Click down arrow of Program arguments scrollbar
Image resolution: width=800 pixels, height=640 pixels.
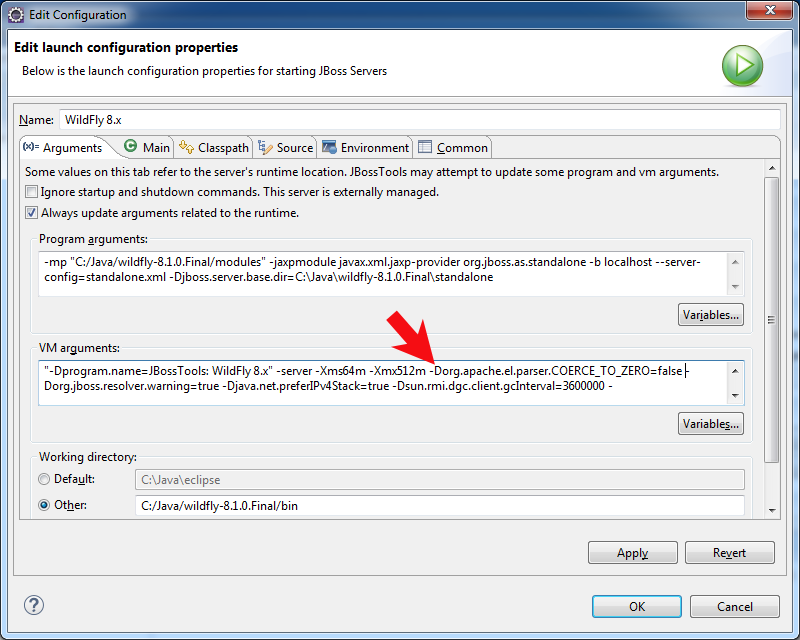735,286
